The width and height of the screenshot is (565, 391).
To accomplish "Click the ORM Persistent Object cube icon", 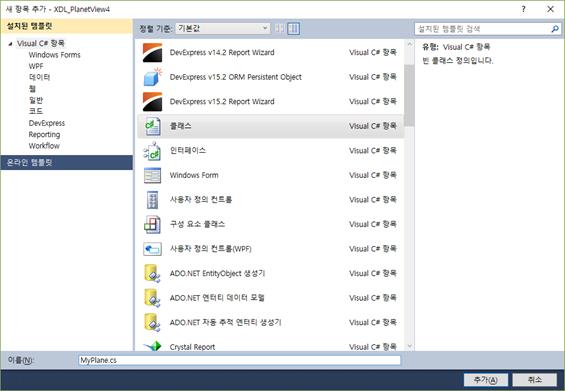I will click(152, 77).
